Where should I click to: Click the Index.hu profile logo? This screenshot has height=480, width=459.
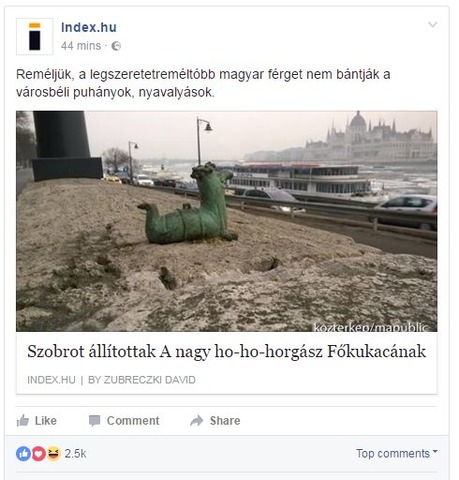point(34,36)
